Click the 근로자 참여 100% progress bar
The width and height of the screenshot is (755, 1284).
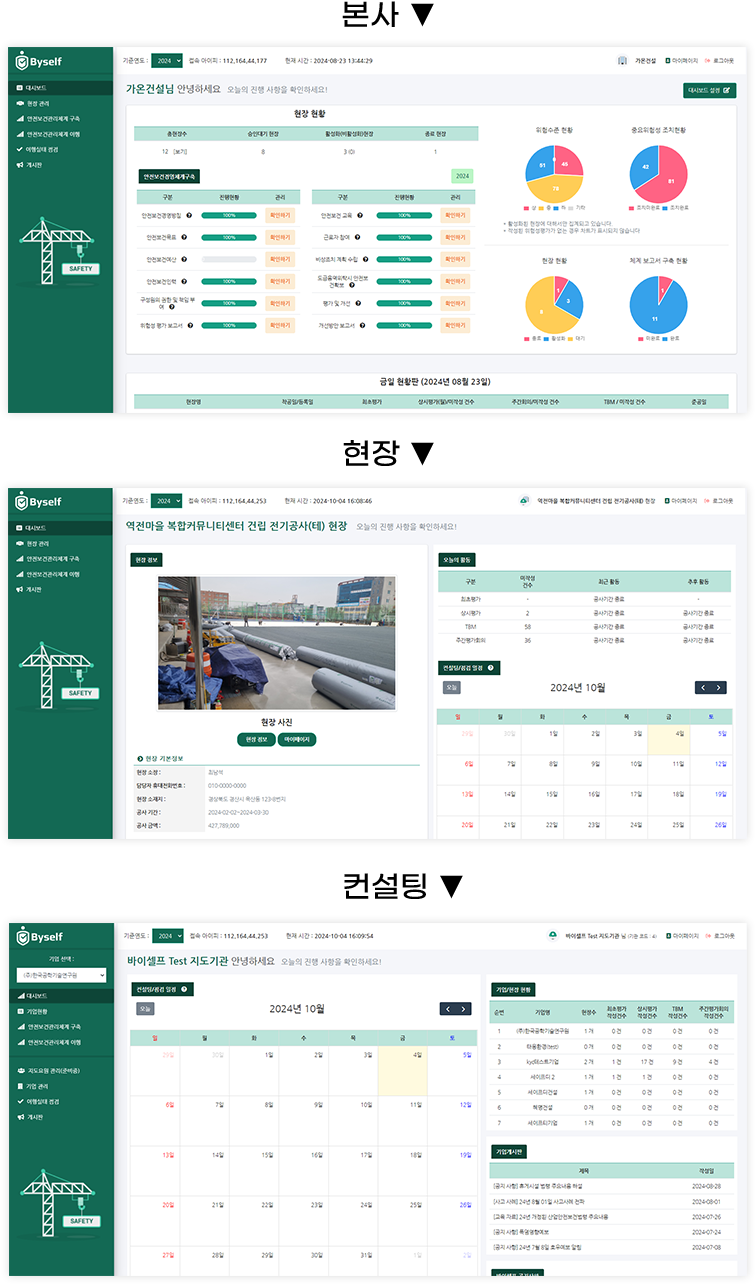click(404, 237)
